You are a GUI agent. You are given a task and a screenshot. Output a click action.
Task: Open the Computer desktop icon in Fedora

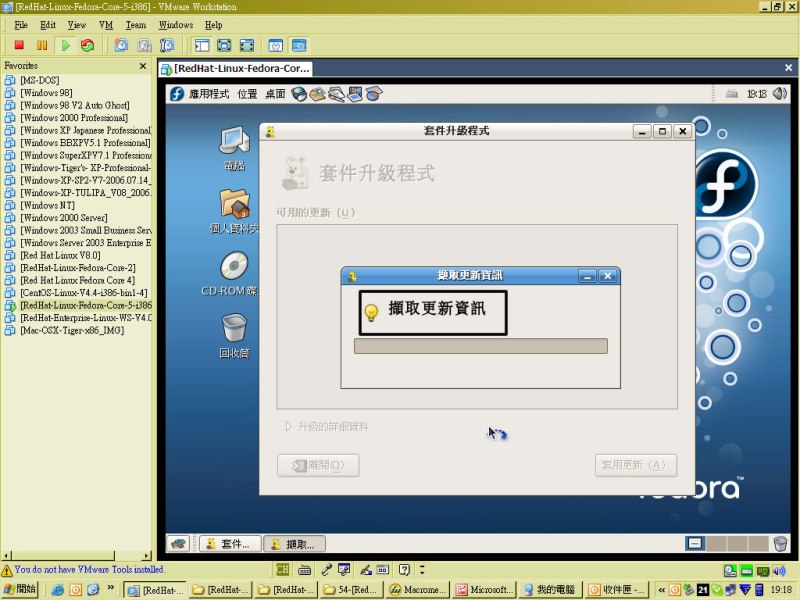234,148
